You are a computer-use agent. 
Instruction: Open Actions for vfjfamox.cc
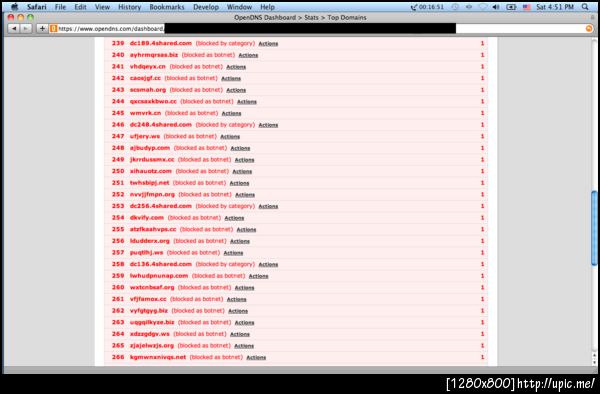[236, 300]
